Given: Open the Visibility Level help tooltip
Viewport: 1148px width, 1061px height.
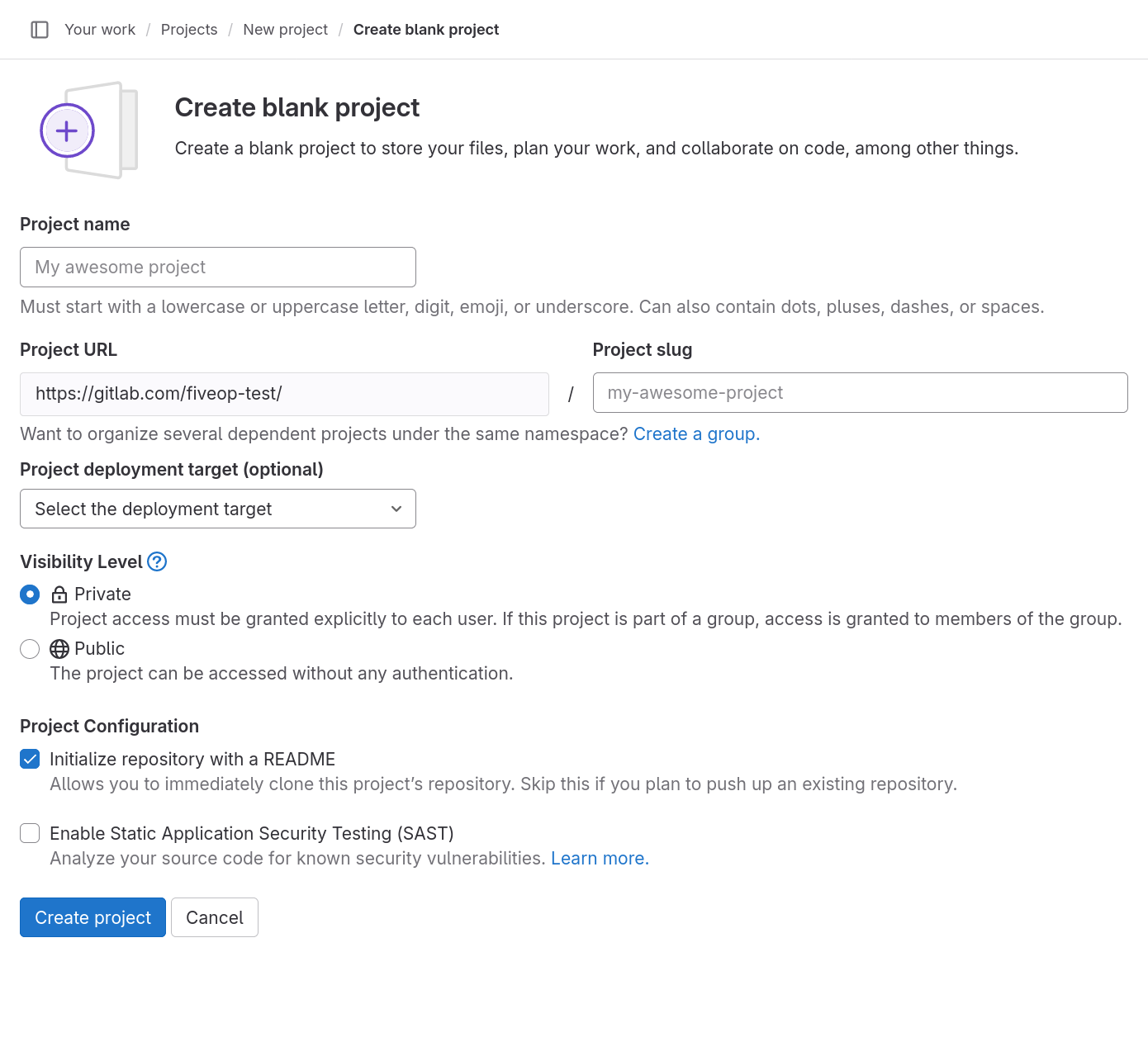Looking at the screenshot, I should click(x=157, y=561).
